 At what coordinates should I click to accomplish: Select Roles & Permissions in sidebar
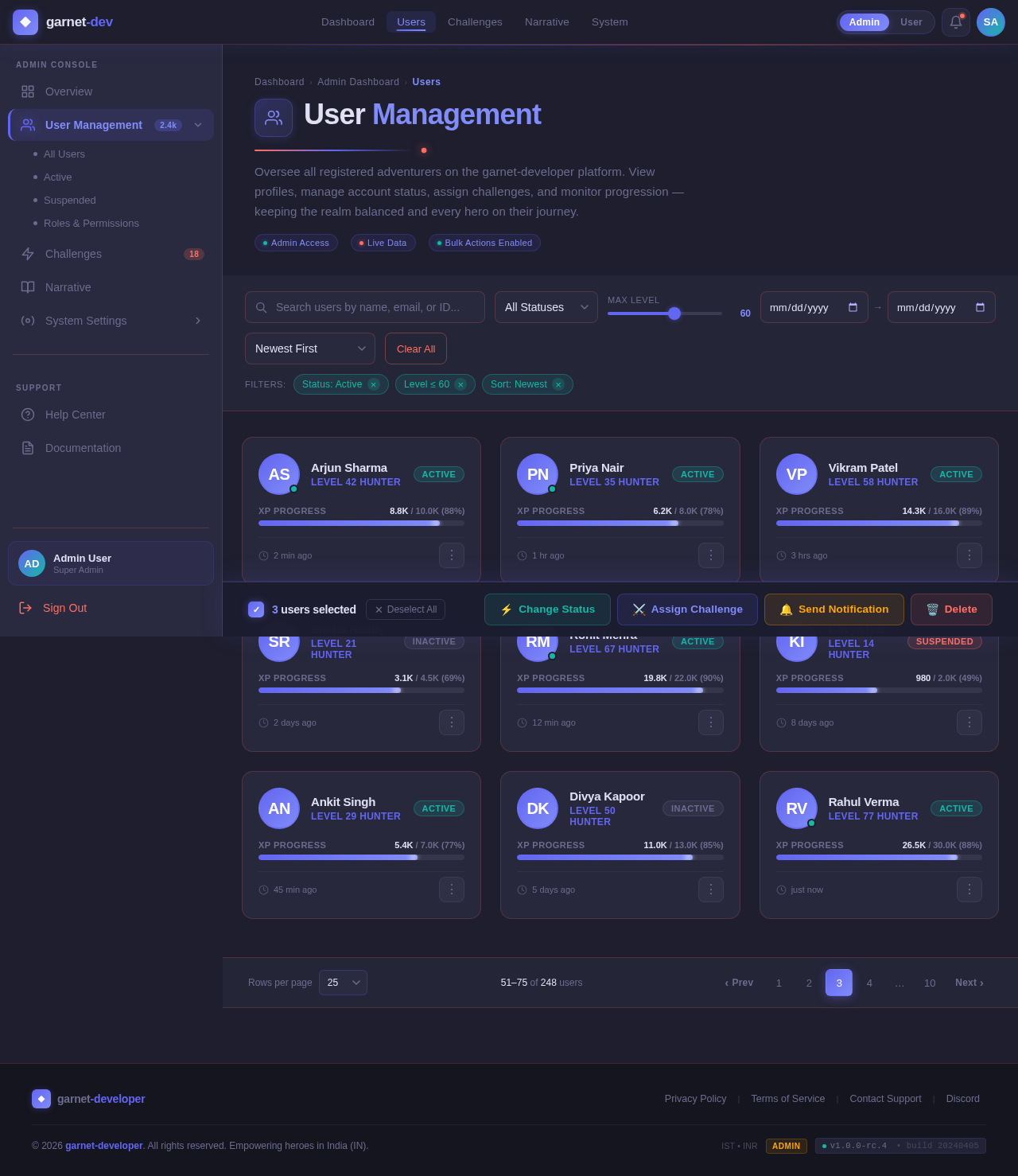(x=91, y=224)
